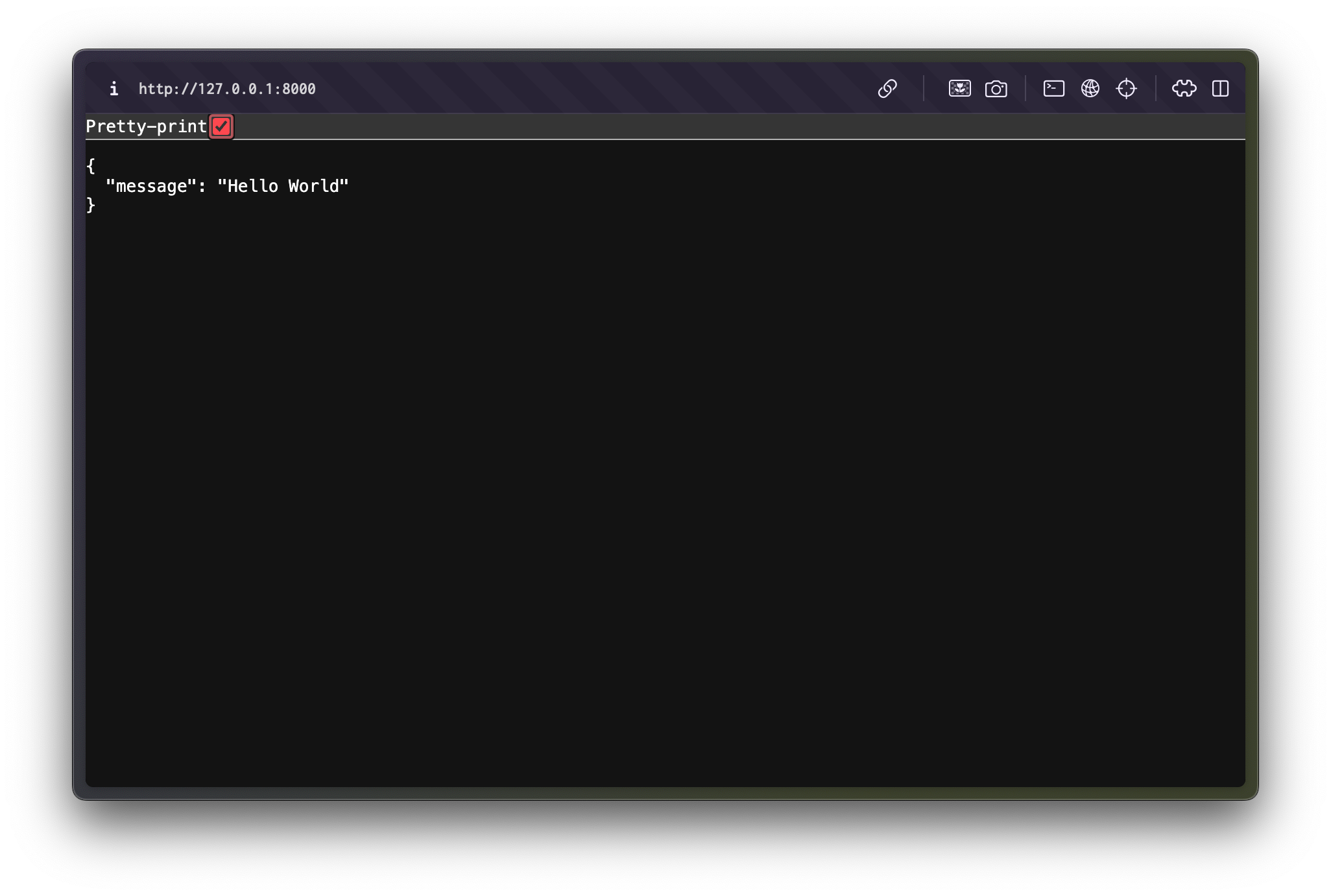Click the empty area below the JSON

[x=649, y=454]
